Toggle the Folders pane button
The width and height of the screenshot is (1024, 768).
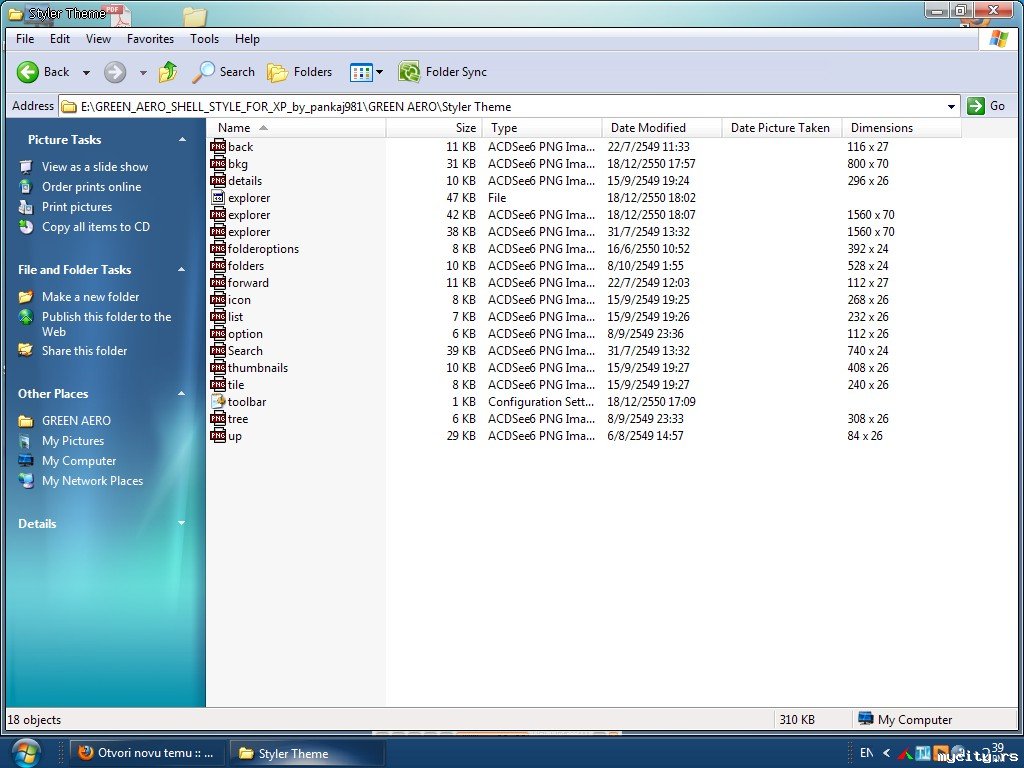(x=299, y=72)
